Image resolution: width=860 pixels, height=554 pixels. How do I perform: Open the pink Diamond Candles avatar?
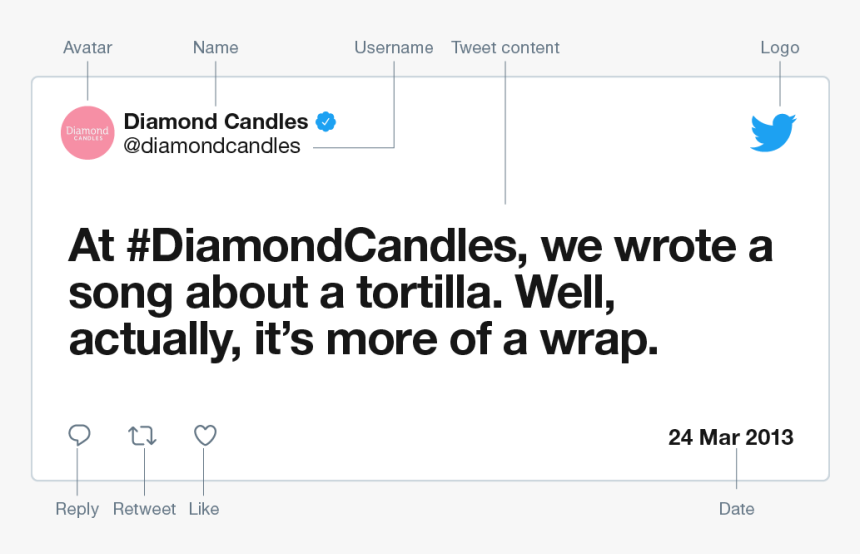(x=87, y=132)
